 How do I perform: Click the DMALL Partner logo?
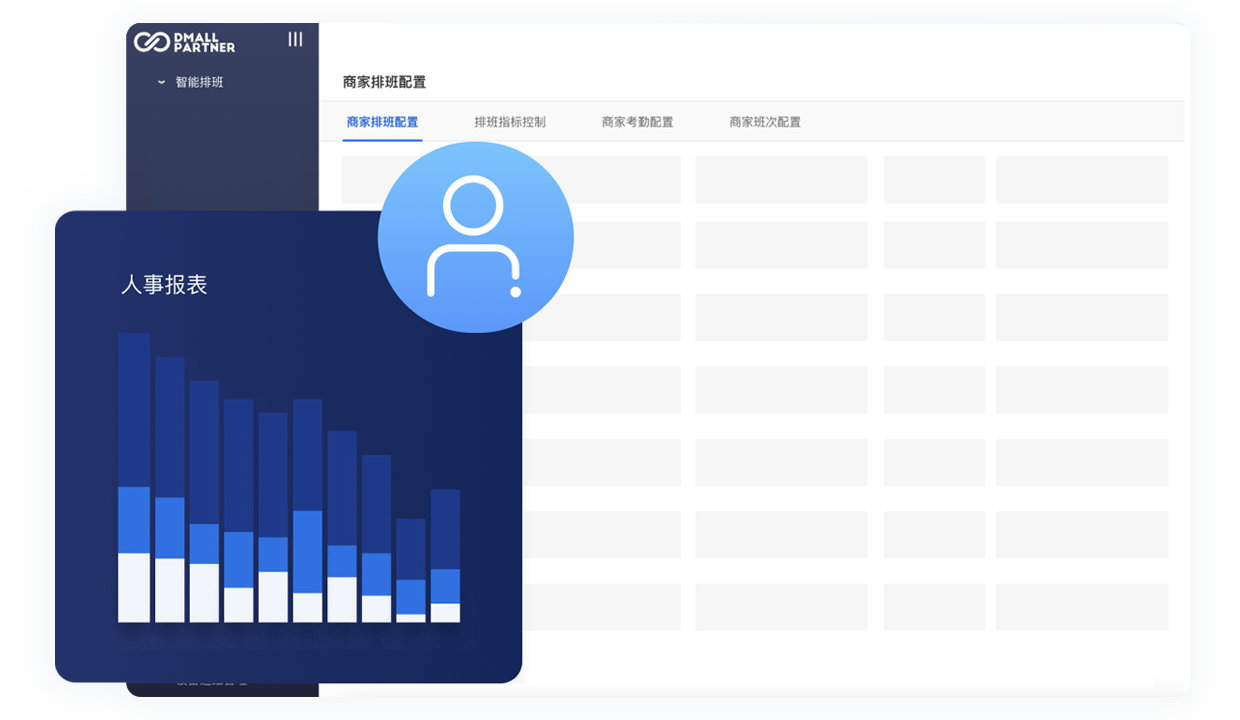click(185, 41)
